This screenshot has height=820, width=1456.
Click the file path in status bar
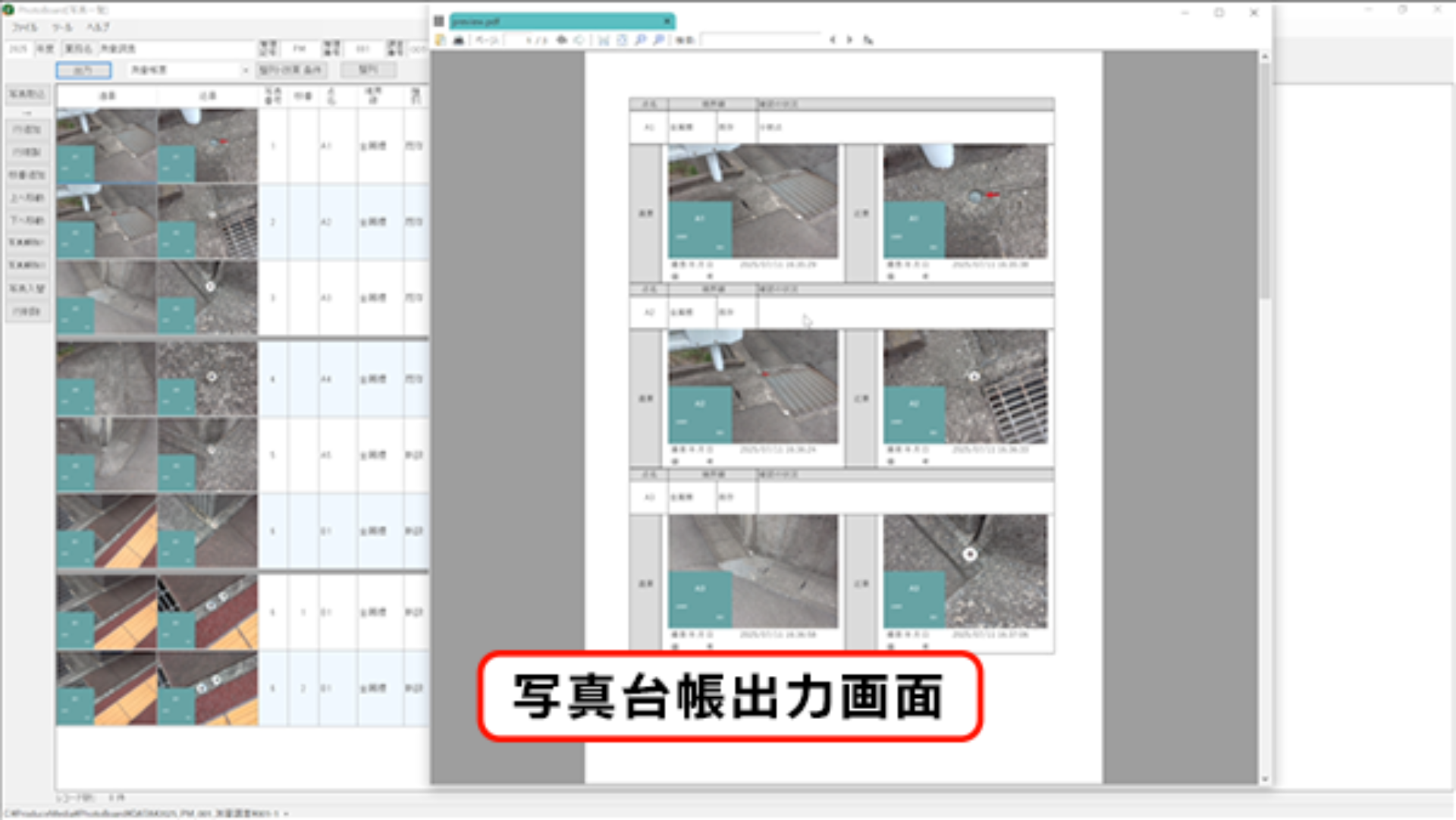[141, 814]
